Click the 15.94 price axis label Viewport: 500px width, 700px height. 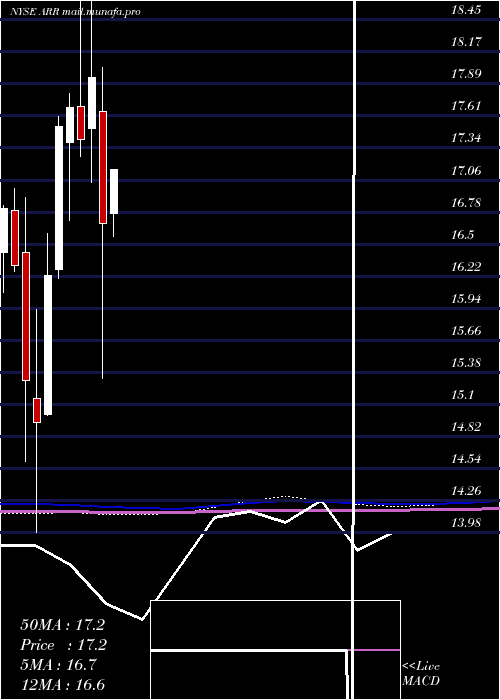click(466, 299)
